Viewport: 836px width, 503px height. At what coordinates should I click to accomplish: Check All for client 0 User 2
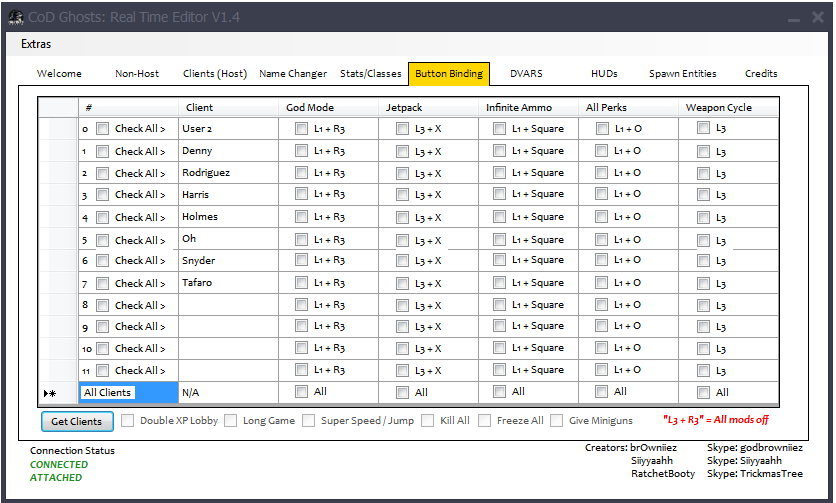[x=102, y=129]
